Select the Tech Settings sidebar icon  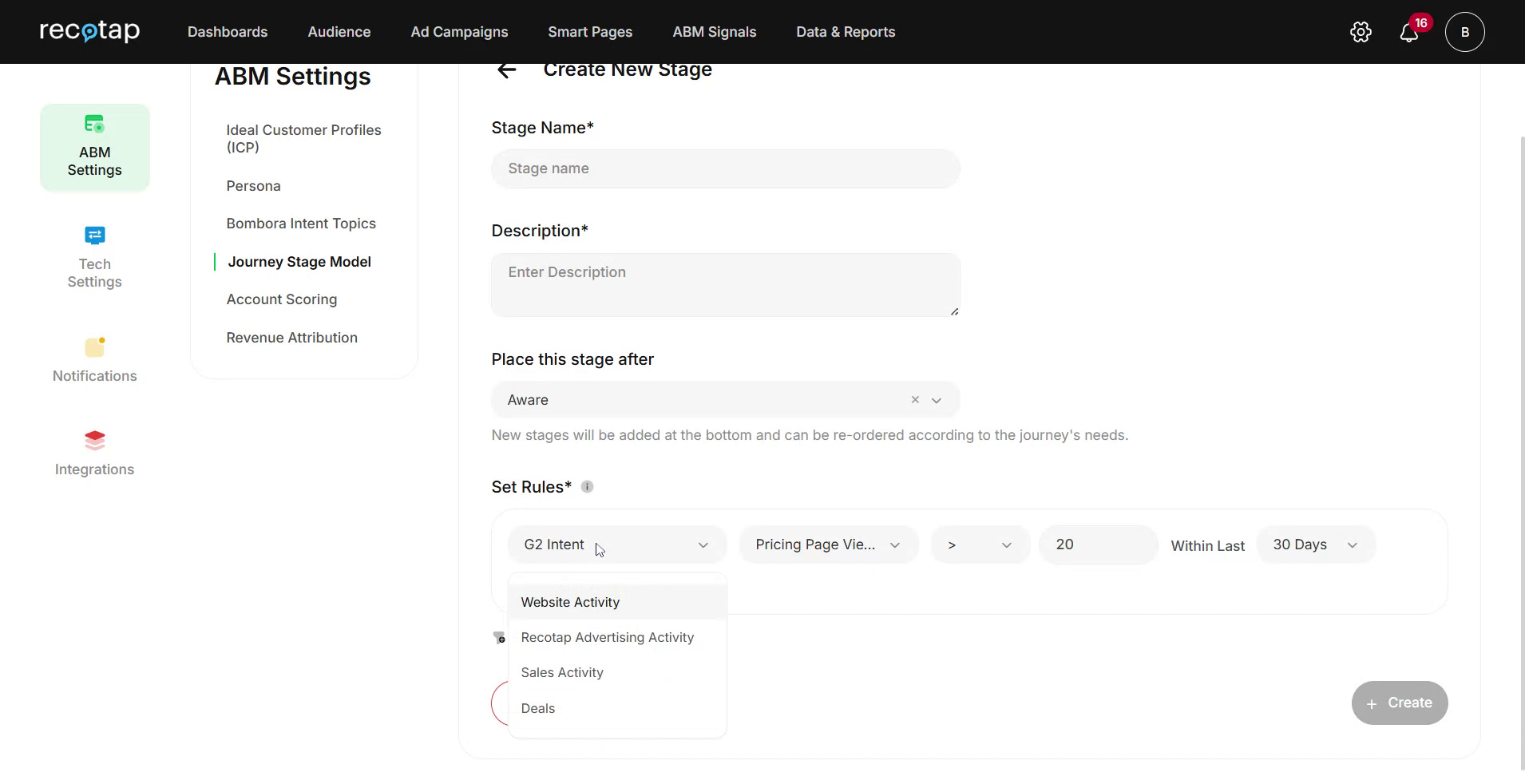pos(94,257)
